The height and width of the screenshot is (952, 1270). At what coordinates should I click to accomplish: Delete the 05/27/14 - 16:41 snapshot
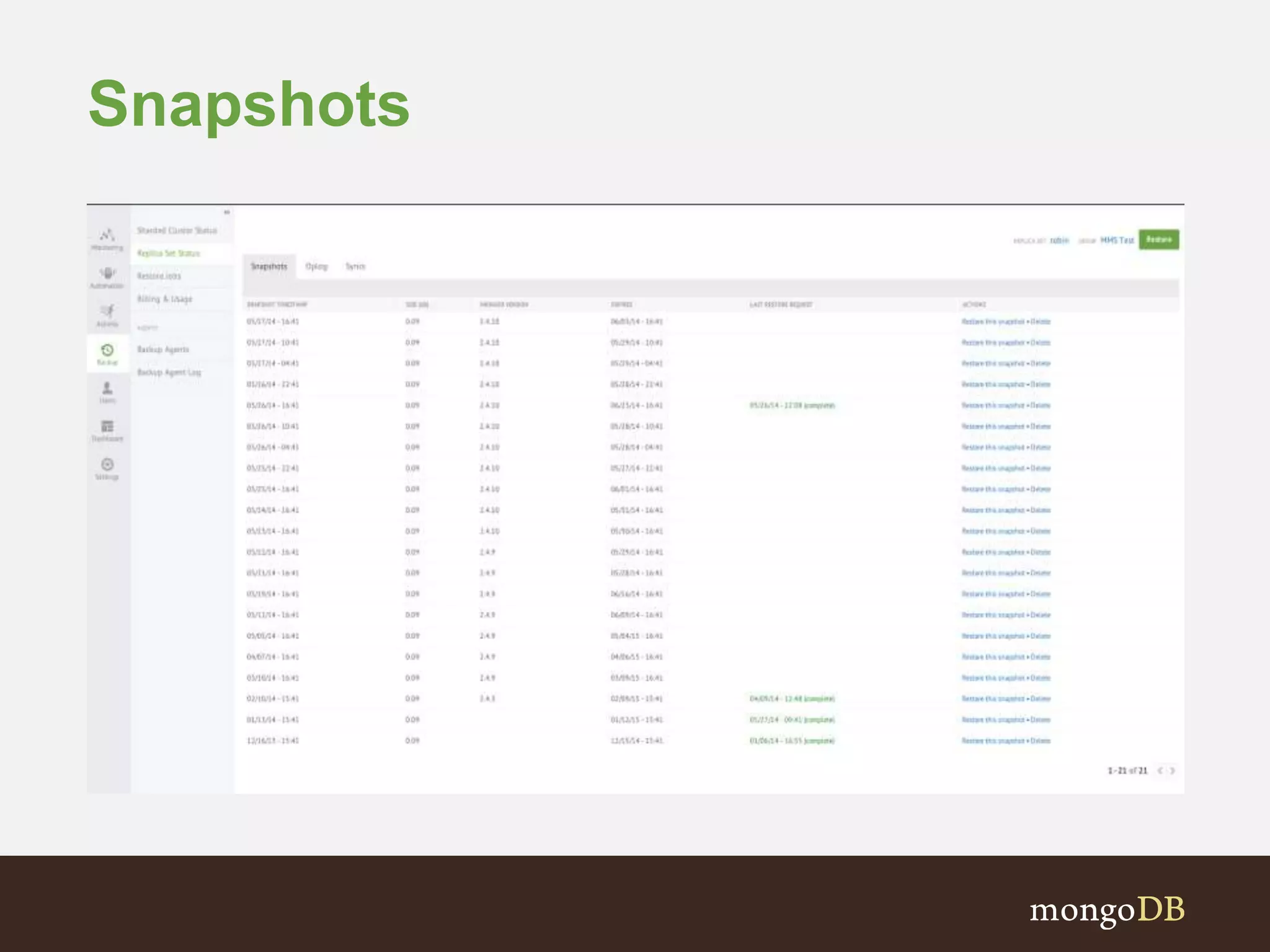1041,322
